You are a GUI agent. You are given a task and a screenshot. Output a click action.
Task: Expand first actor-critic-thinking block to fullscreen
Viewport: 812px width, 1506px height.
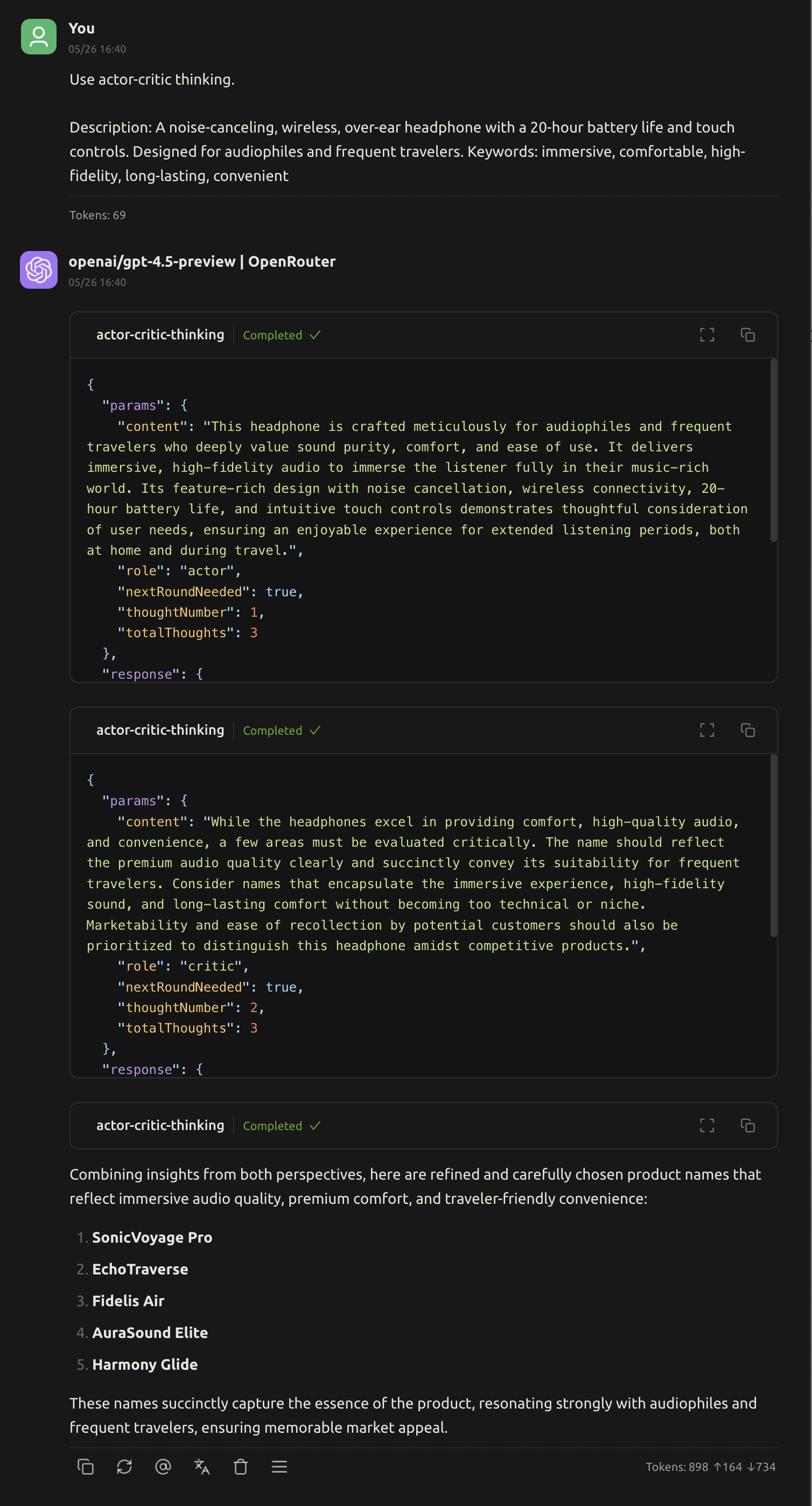point(707,335)
